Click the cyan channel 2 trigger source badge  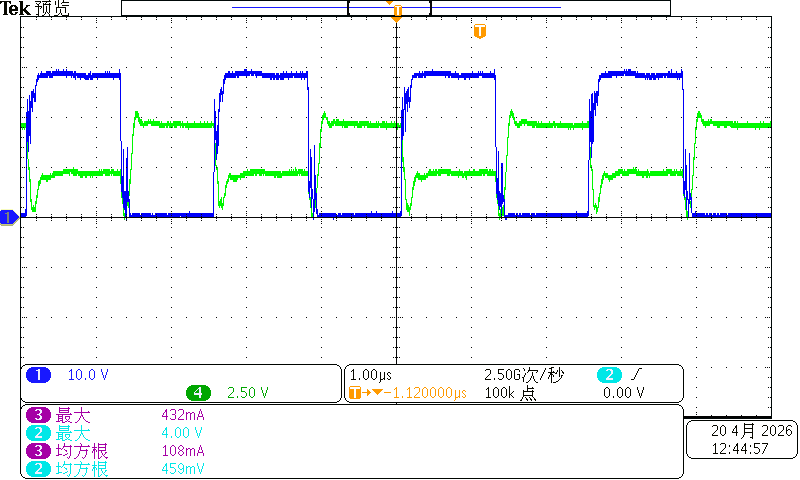609,375
